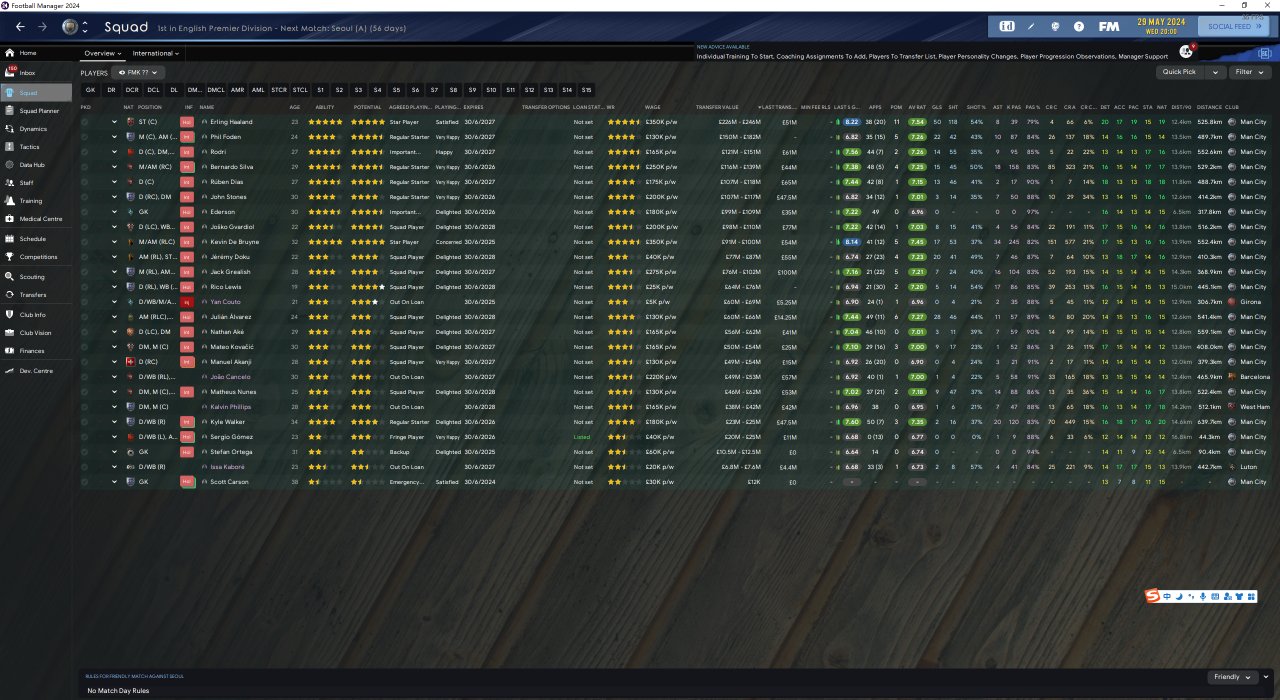Select the STCR position tab
This screenshot has height=700, width=1280.
(x=279, y=90)
